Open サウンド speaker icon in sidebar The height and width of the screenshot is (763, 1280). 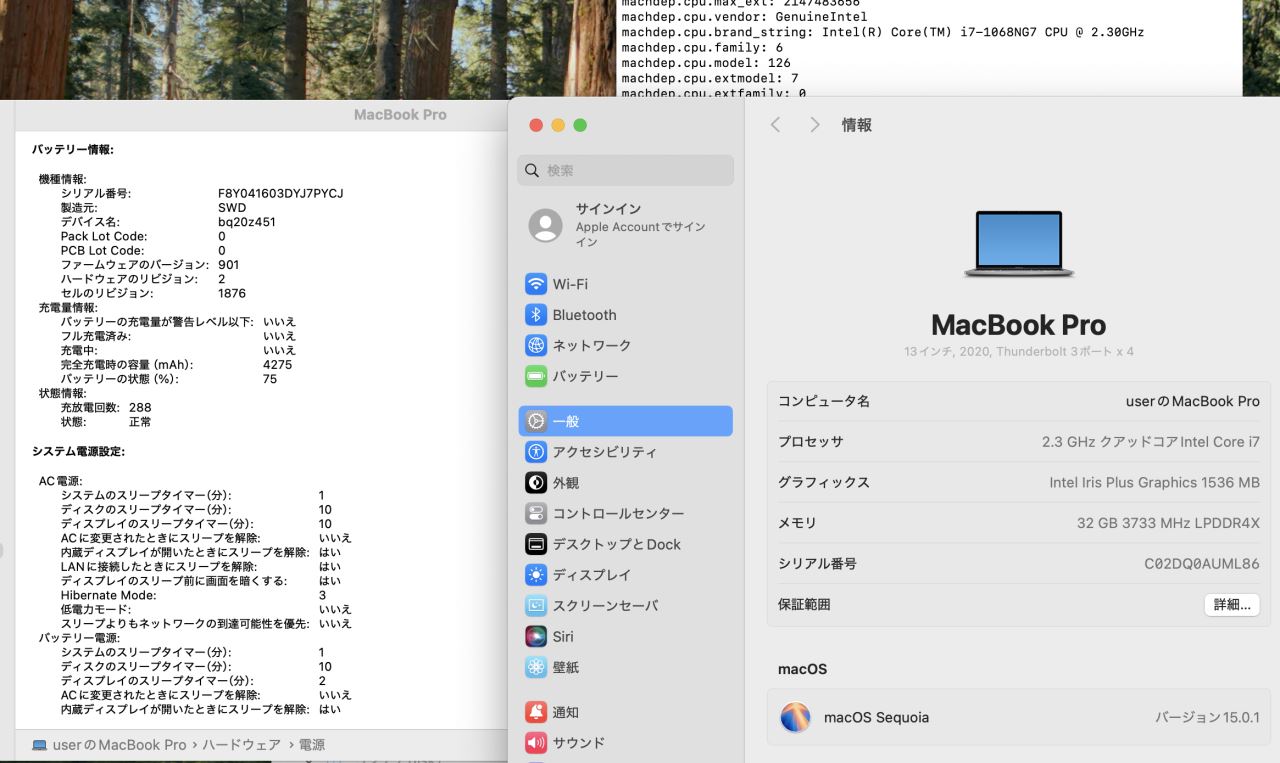(536, 743)
